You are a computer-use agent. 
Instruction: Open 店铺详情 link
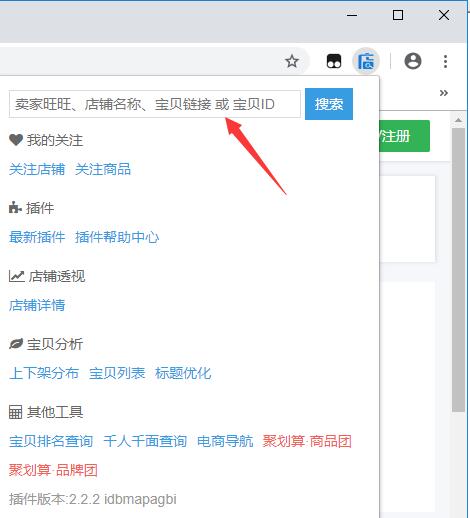pyautogui.click(x=37, y=305)
